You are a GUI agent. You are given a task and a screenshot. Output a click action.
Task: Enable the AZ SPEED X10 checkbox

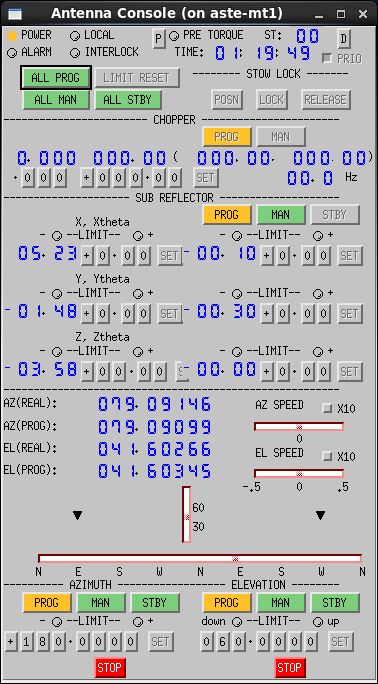[x=327, y=408]
